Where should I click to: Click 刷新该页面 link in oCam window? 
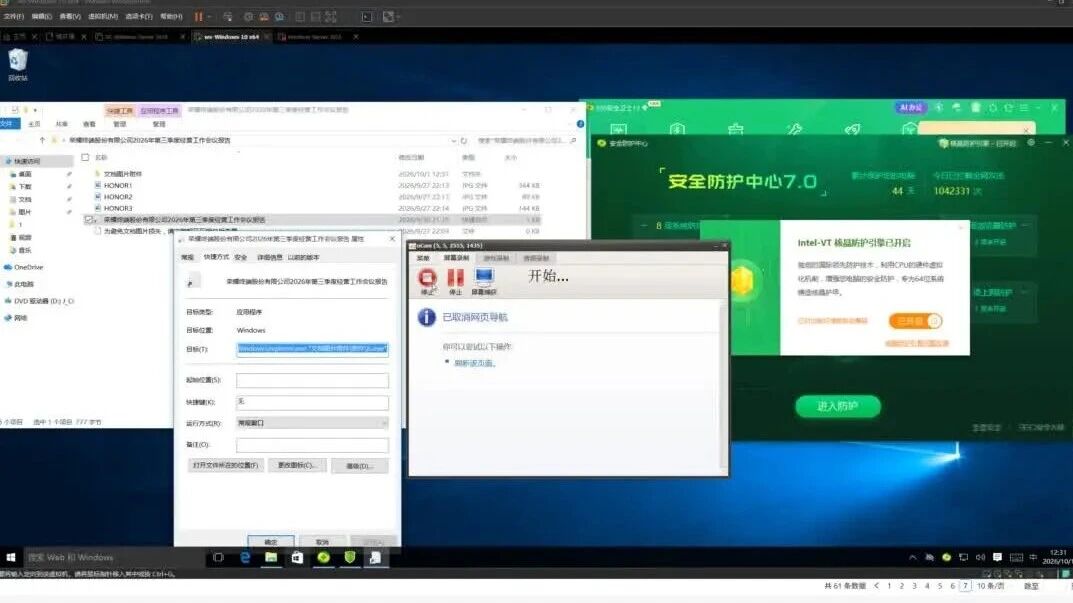coord(474,363)
